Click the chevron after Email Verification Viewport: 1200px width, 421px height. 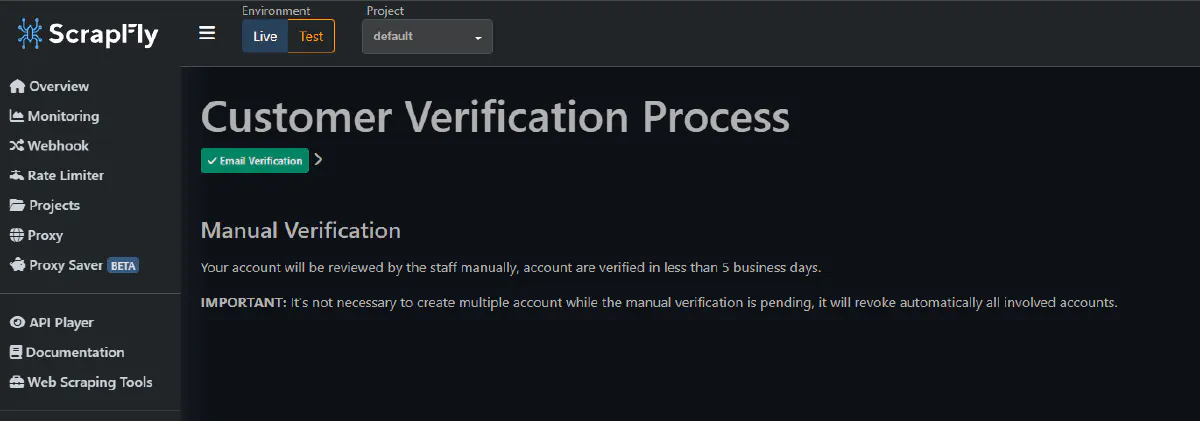point(318,160)
